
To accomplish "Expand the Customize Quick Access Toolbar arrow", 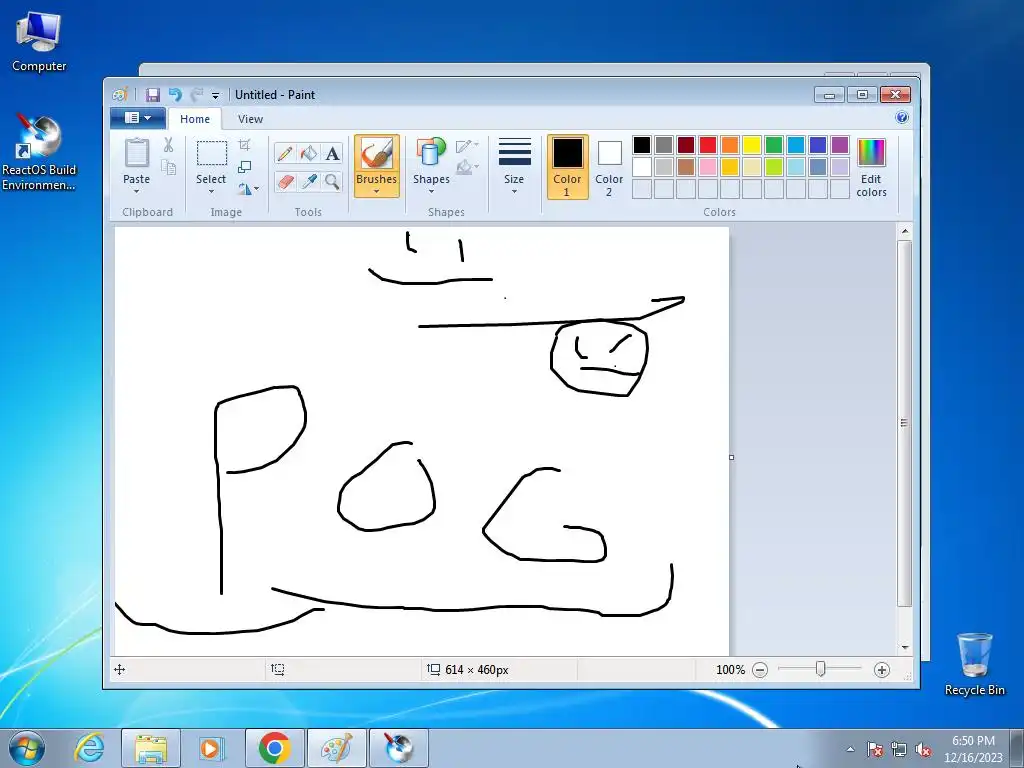I will 215,96.
